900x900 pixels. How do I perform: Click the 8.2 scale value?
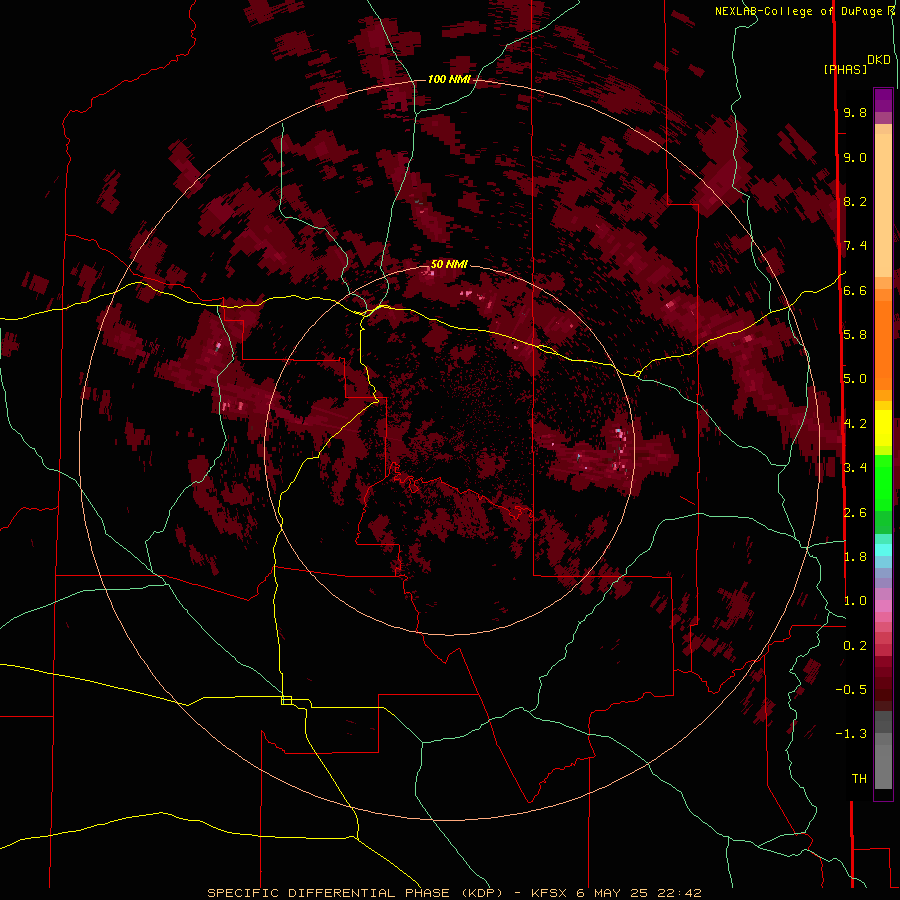(855, 201)
